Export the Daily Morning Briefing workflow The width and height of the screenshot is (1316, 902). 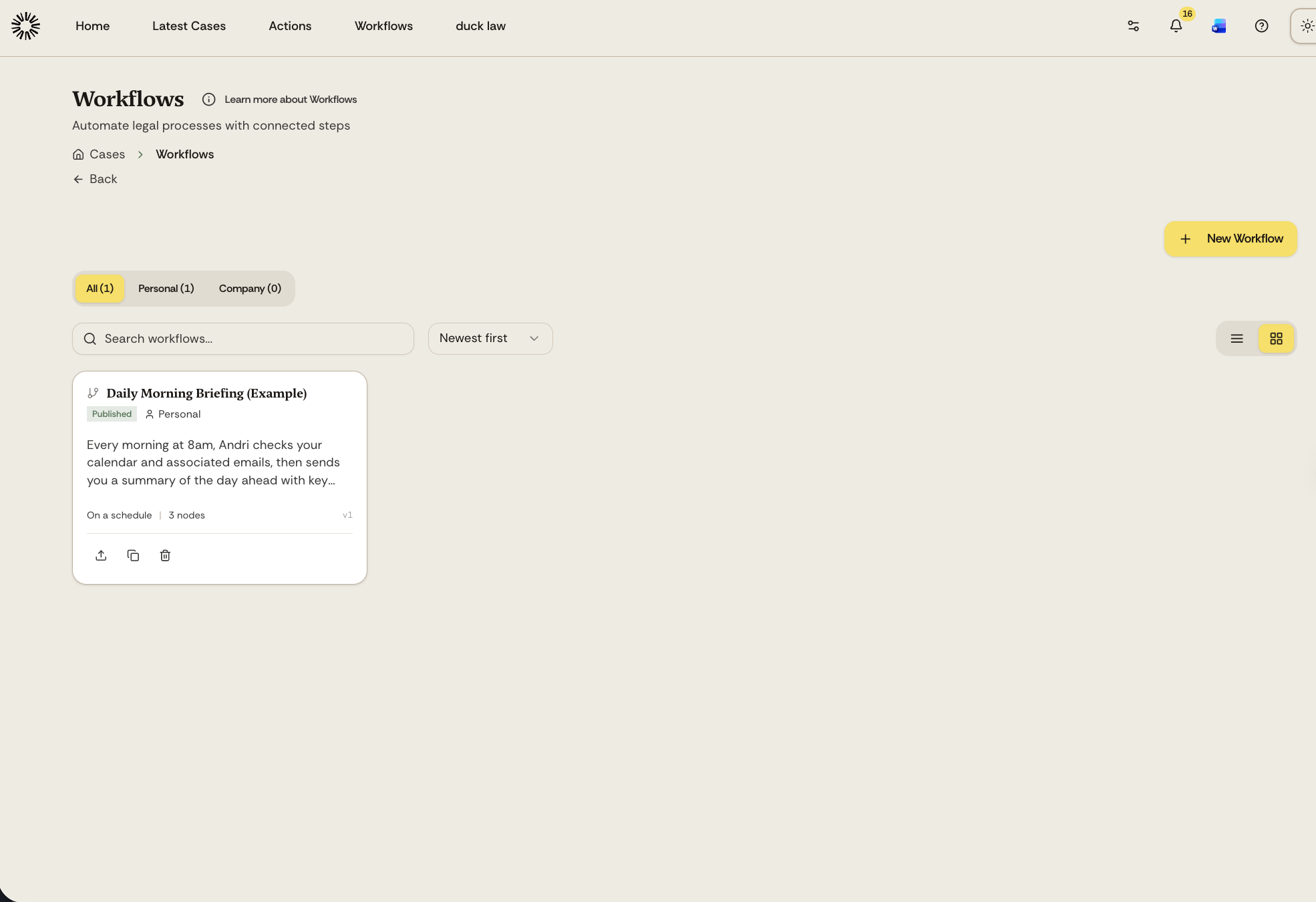(x=101, y=555)
